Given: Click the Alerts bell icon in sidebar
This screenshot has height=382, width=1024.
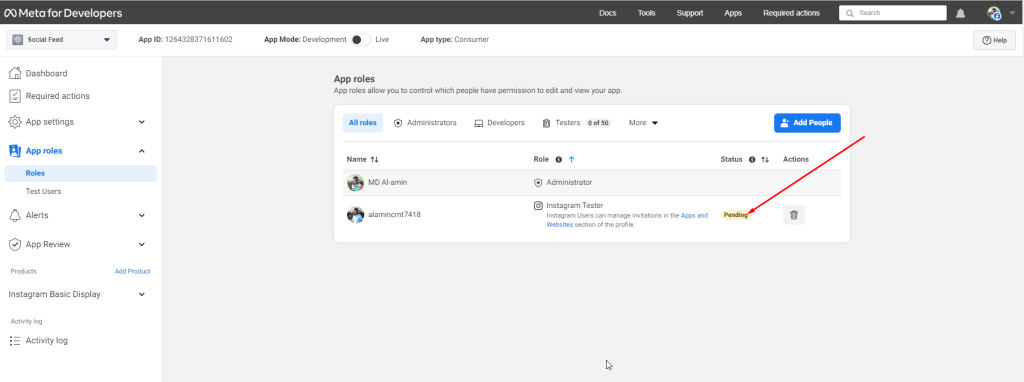Looking at the screenshot, I should (x=15, y=215).
